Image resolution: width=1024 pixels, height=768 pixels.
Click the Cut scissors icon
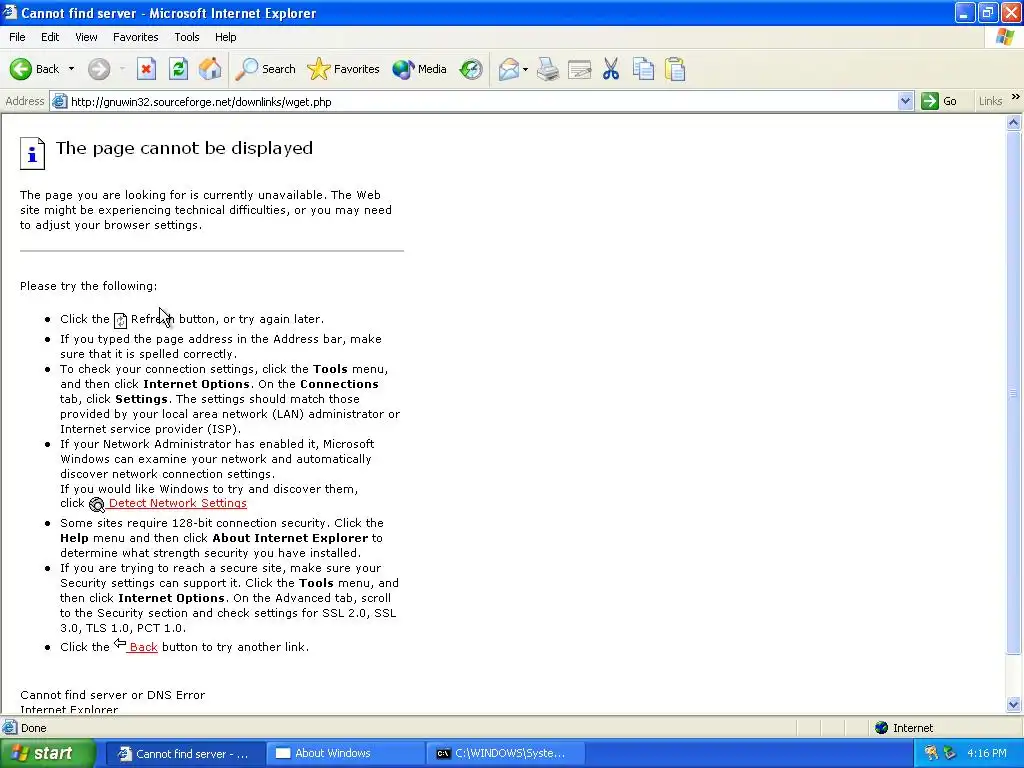coord(611,69)
